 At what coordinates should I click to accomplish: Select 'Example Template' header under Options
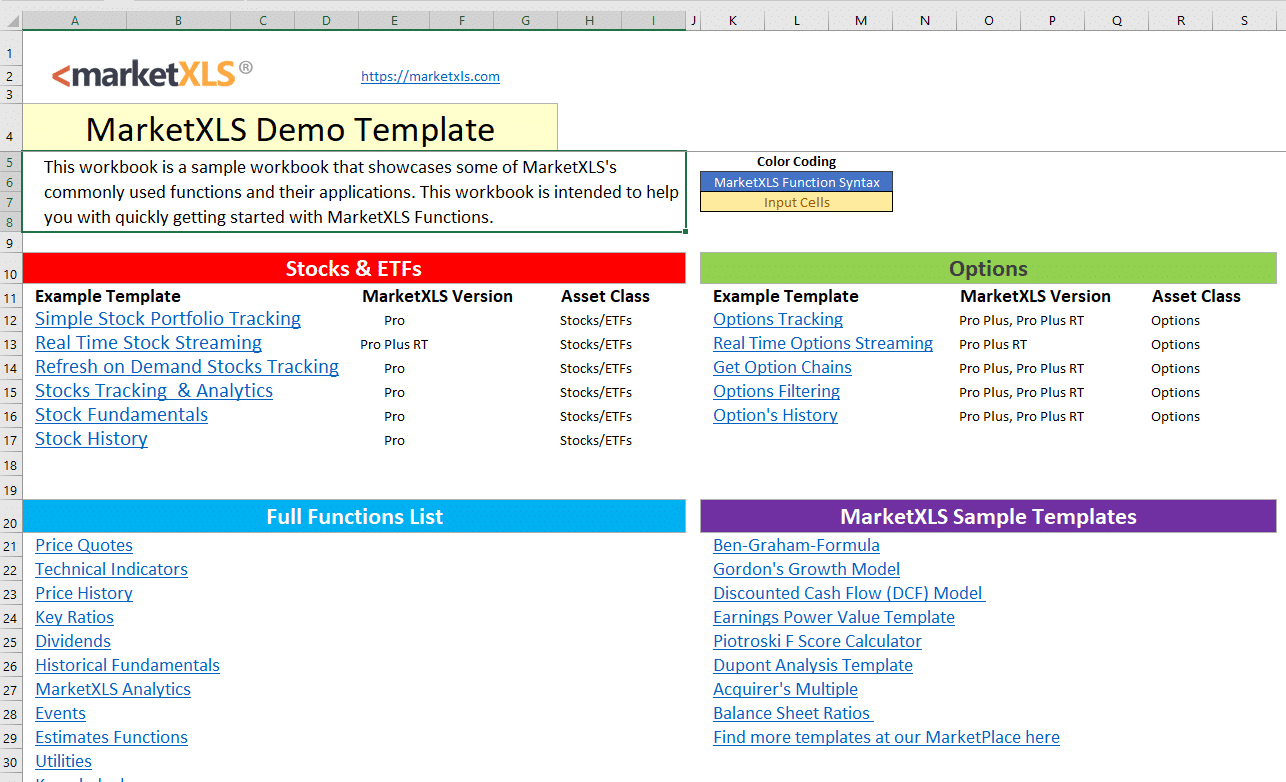tap(786, 296)
